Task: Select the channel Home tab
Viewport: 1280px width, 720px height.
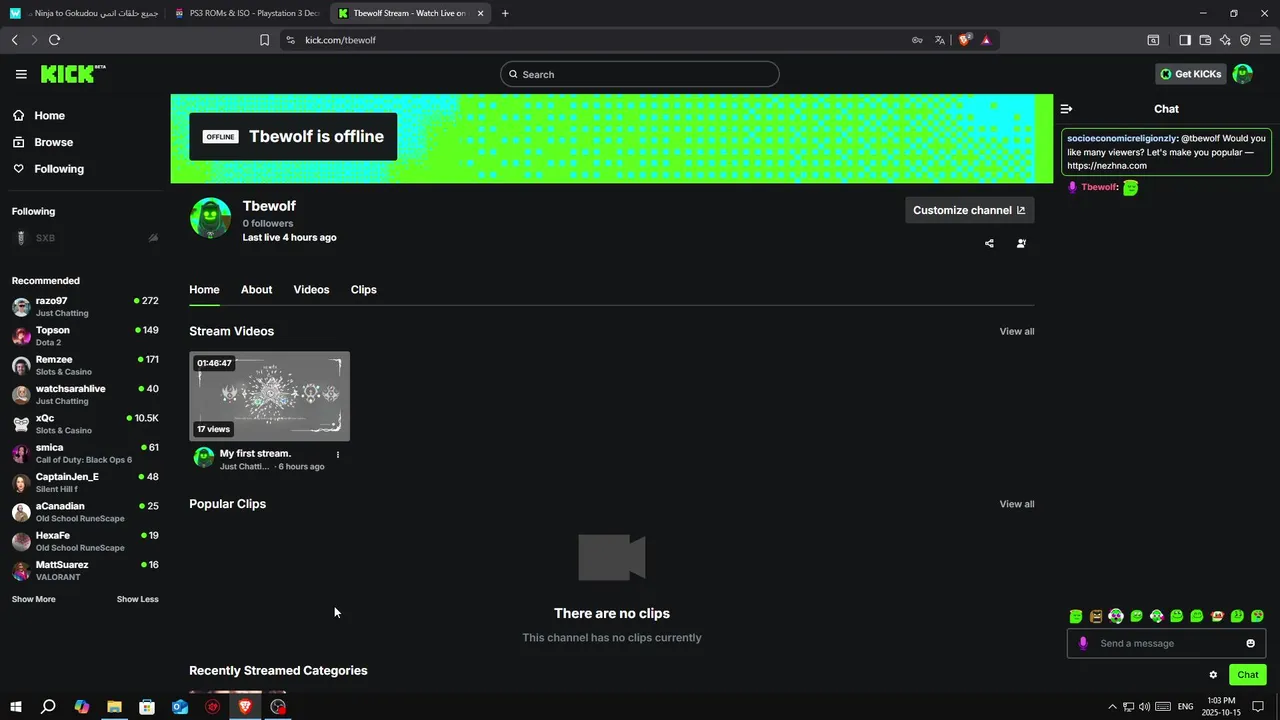Action: (x=204, y=289)
